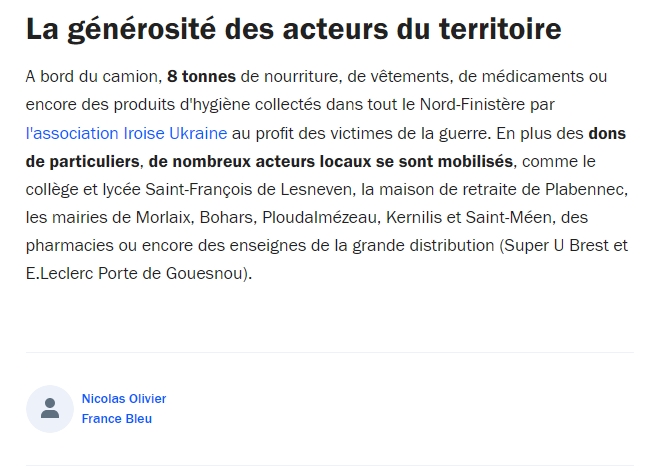
Task: Click the horizontal divider above the author block
Action: [330, 352]
